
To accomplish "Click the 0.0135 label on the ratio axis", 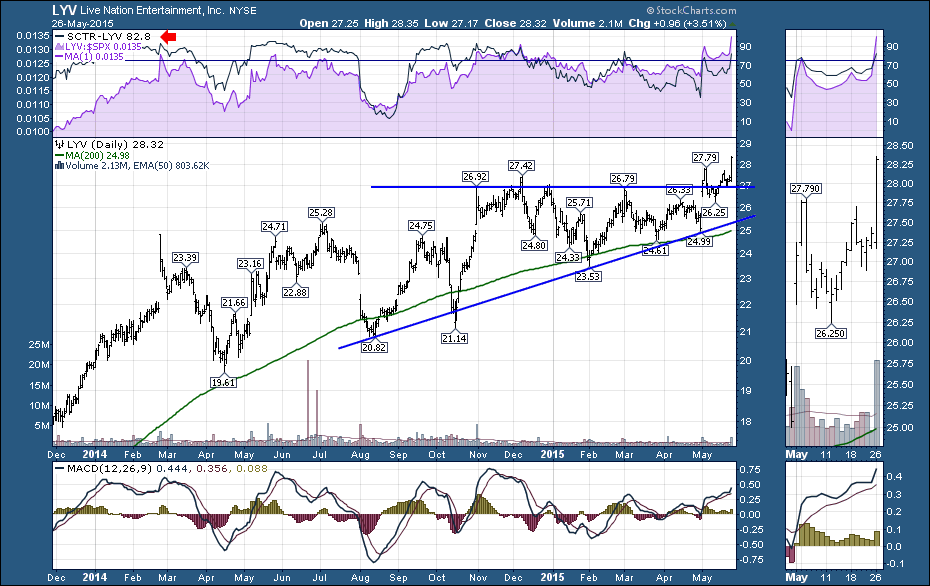I will [x=33, y=35].
